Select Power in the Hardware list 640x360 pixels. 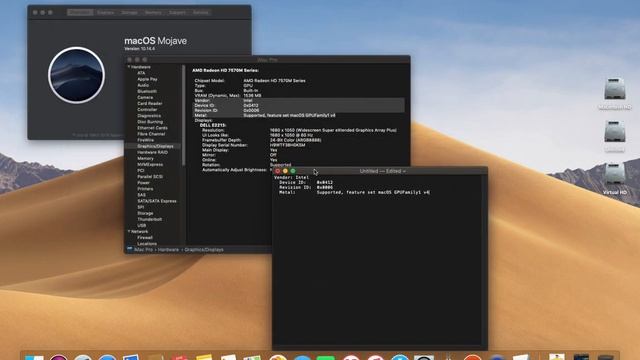(144, 183)
